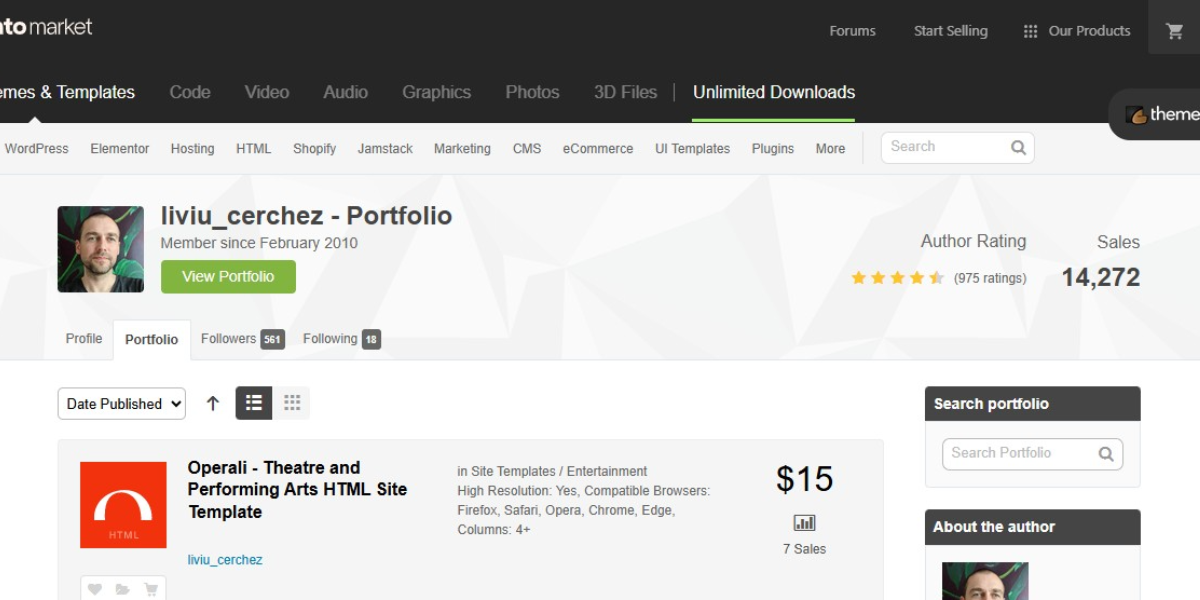Select the WordPress category
1200x600 pixels.
[37, 148]
